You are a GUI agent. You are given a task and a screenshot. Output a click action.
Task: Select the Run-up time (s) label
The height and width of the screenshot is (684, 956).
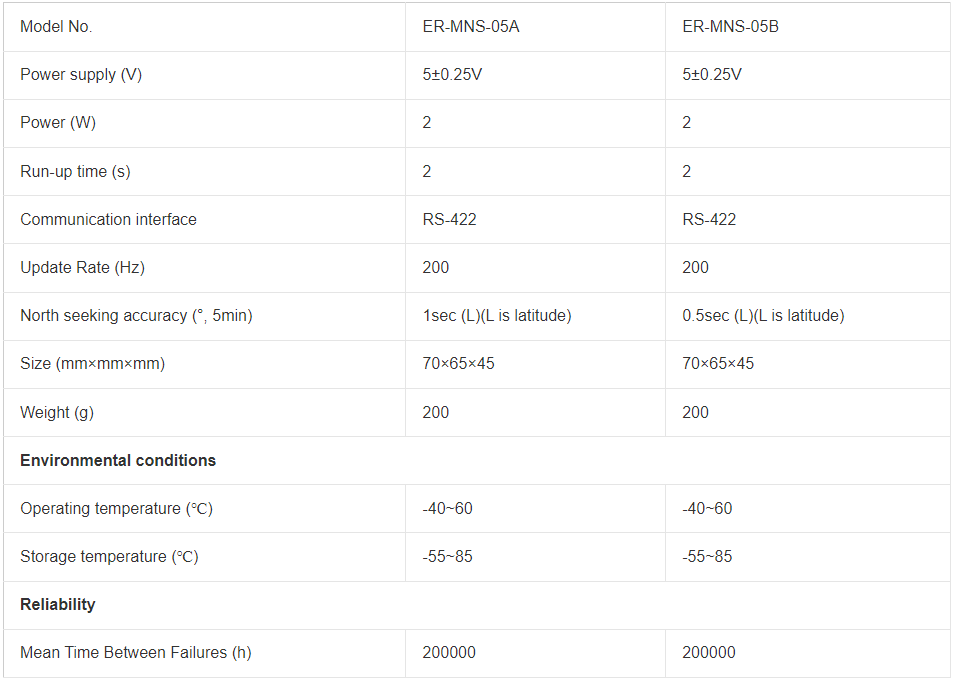75,171
